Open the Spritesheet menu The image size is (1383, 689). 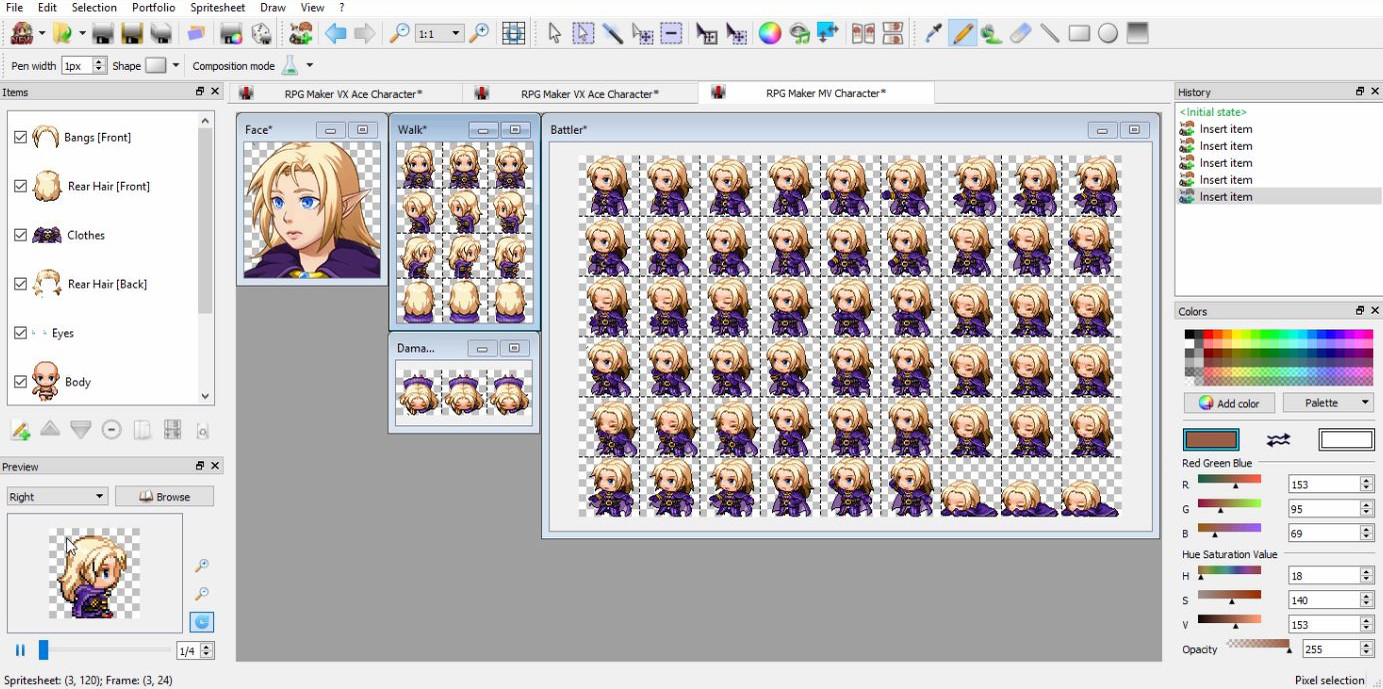point(217,7)
